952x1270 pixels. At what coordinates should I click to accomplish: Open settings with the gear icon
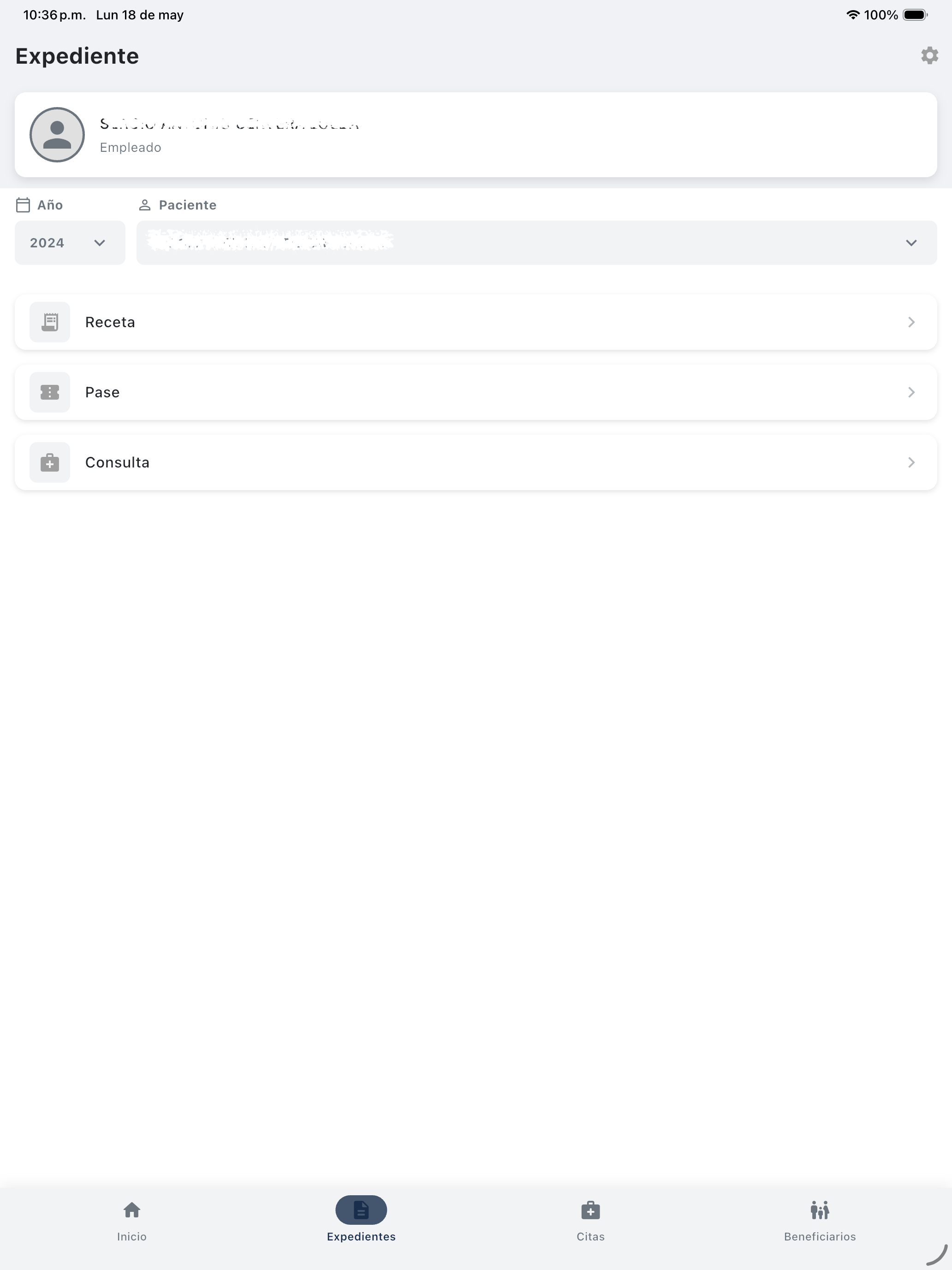pyautogui.click(x=929, y=56)
